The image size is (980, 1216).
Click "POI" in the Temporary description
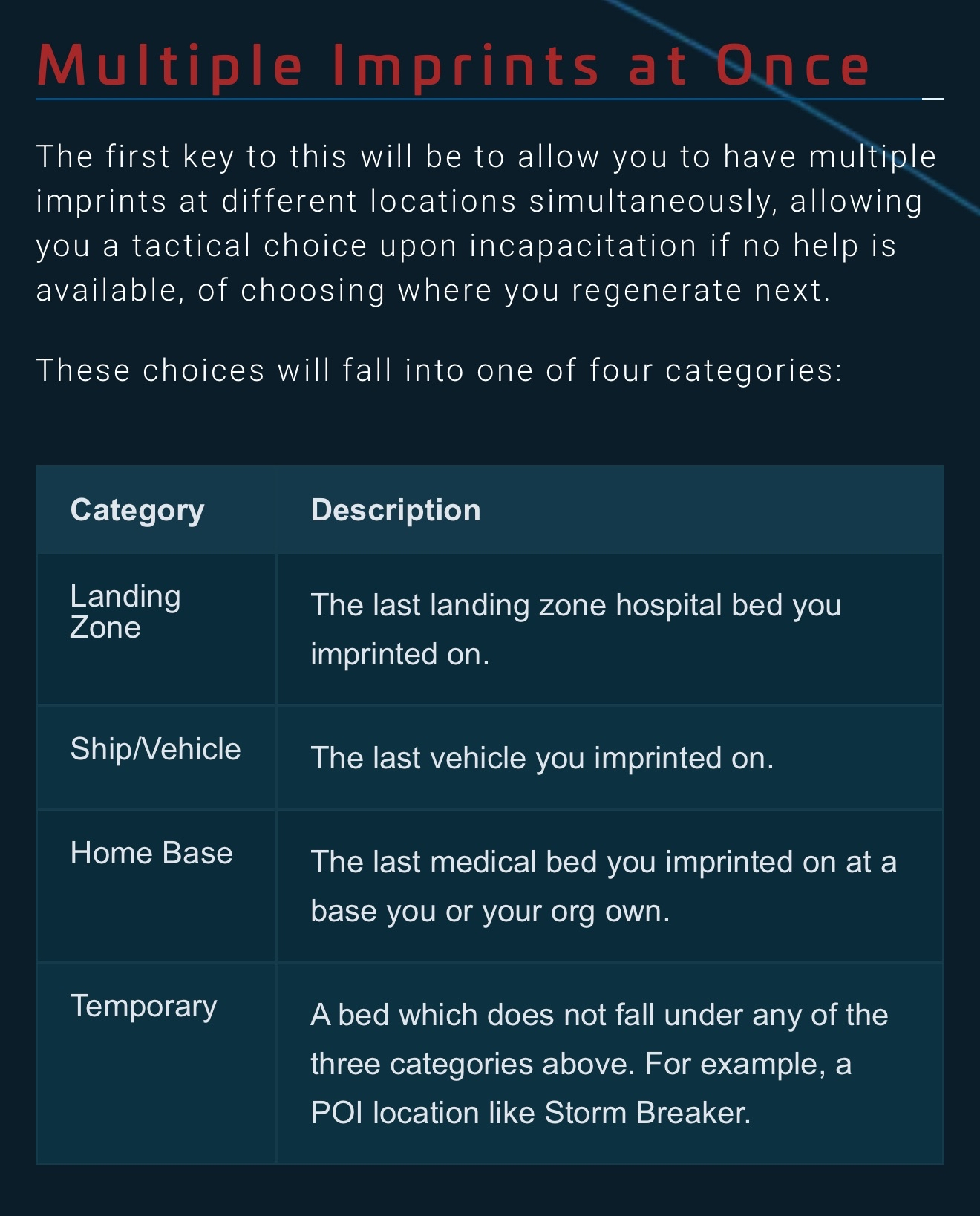click(x=336, y=1113)
